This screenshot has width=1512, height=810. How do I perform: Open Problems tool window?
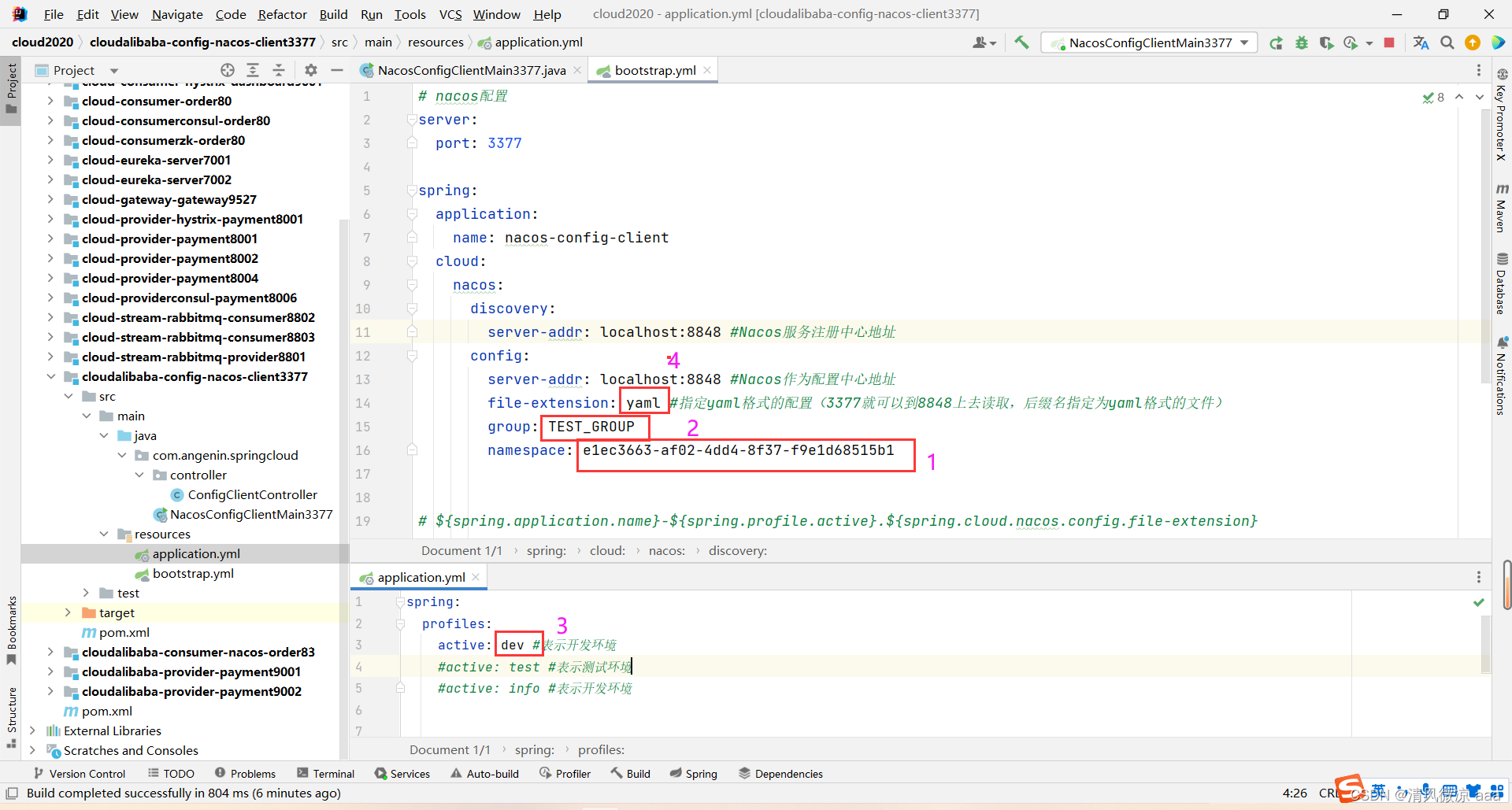(245, 774)
